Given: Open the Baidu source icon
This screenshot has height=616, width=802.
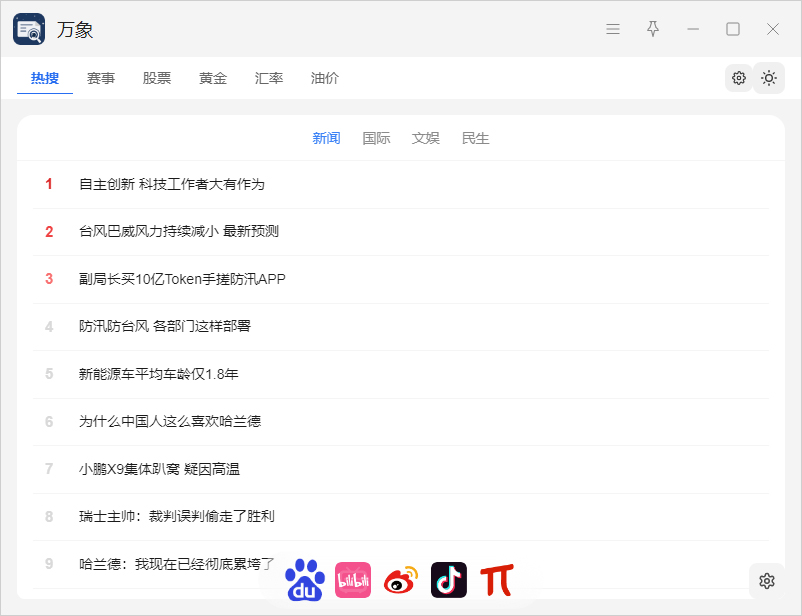Looking at the screenshot, I should 305,580.
